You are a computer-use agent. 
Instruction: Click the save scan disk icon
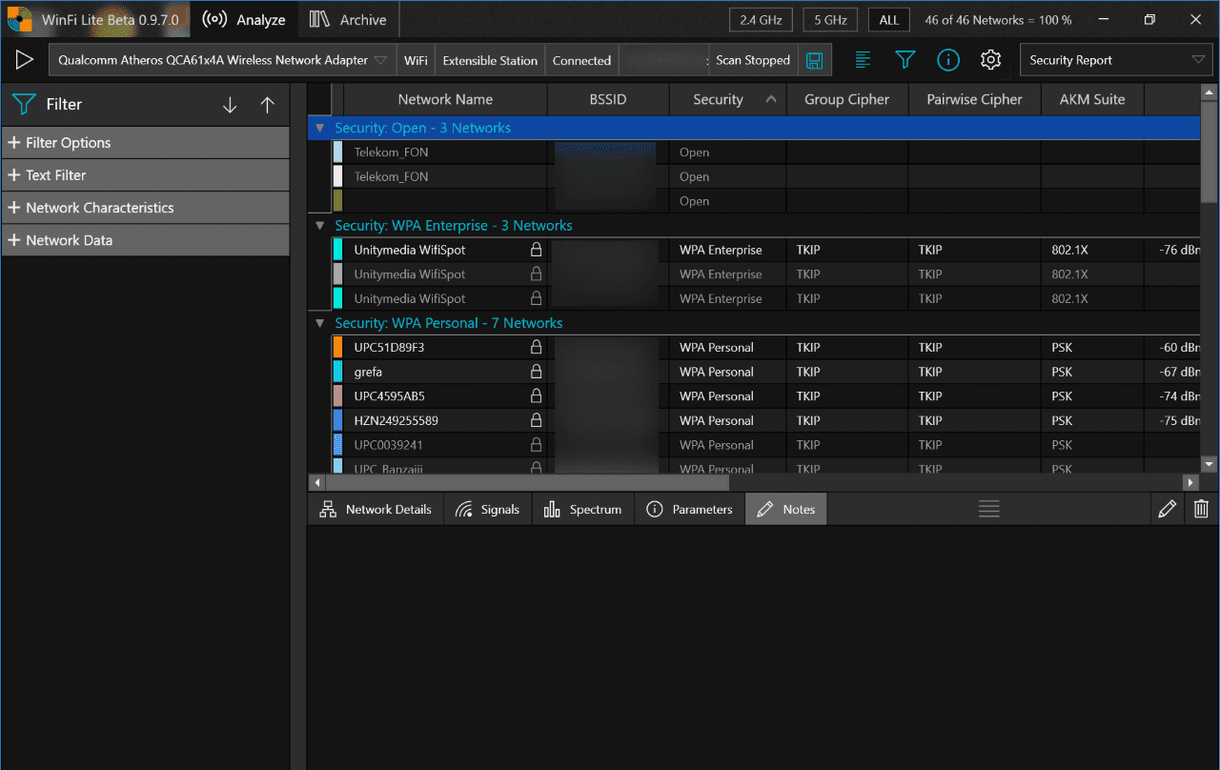point(815,60)
